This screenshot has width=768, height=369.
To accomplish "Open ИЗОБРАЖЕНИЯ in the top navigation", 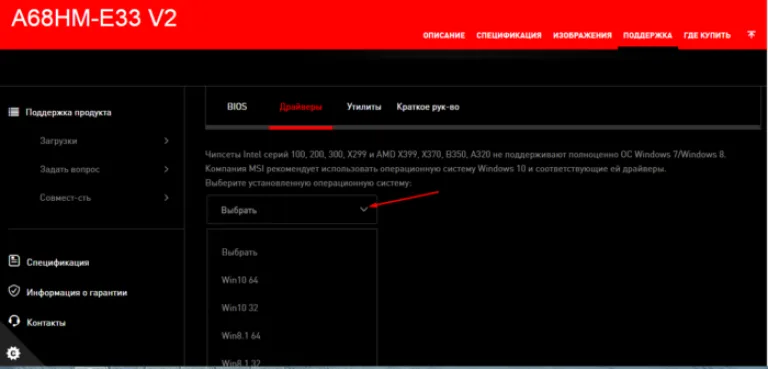I will 582,35.
